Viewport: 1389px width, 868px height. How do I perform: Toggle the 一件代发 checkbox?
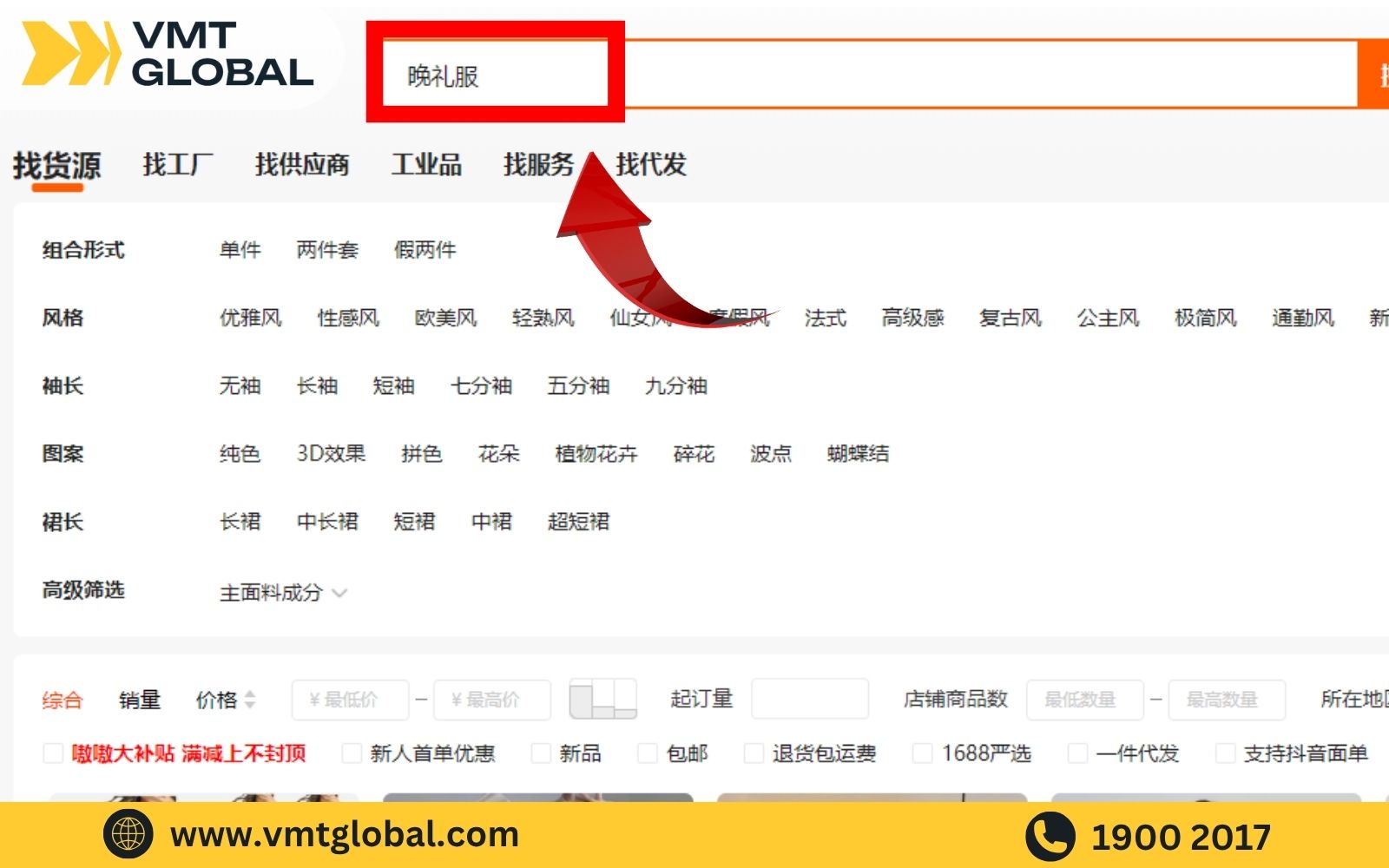coord(1077,753)
